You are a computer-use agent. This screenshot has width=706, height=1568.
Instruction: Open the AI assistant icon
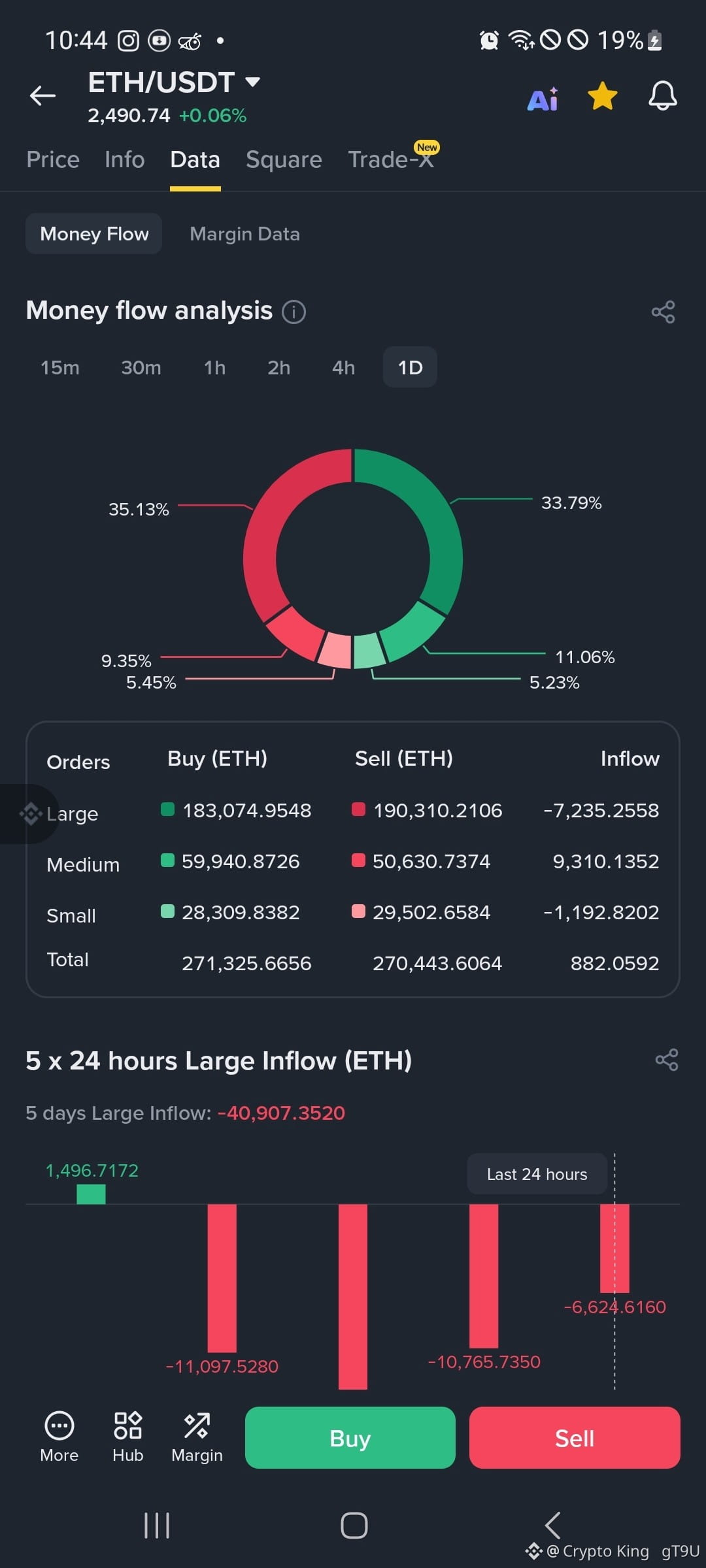tap(543, 99)
